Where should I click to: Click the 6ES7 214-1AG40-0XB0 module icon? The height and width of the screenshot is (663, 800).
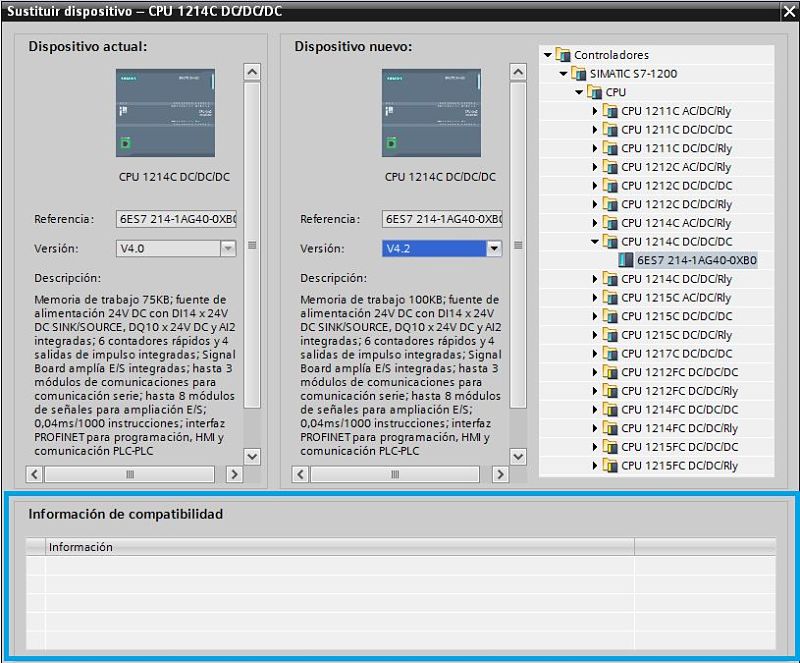[x=626, y=260]
